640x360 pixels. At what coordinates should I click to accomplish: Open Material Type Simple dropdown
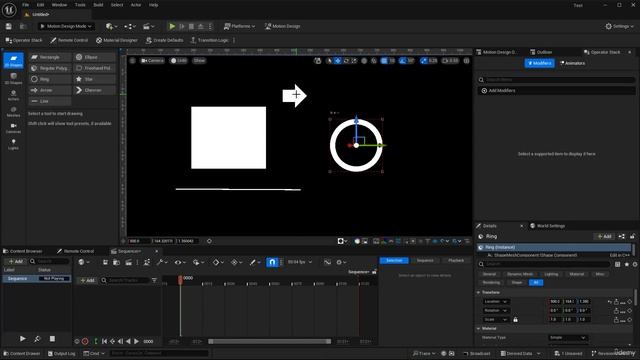click(568, 338)
